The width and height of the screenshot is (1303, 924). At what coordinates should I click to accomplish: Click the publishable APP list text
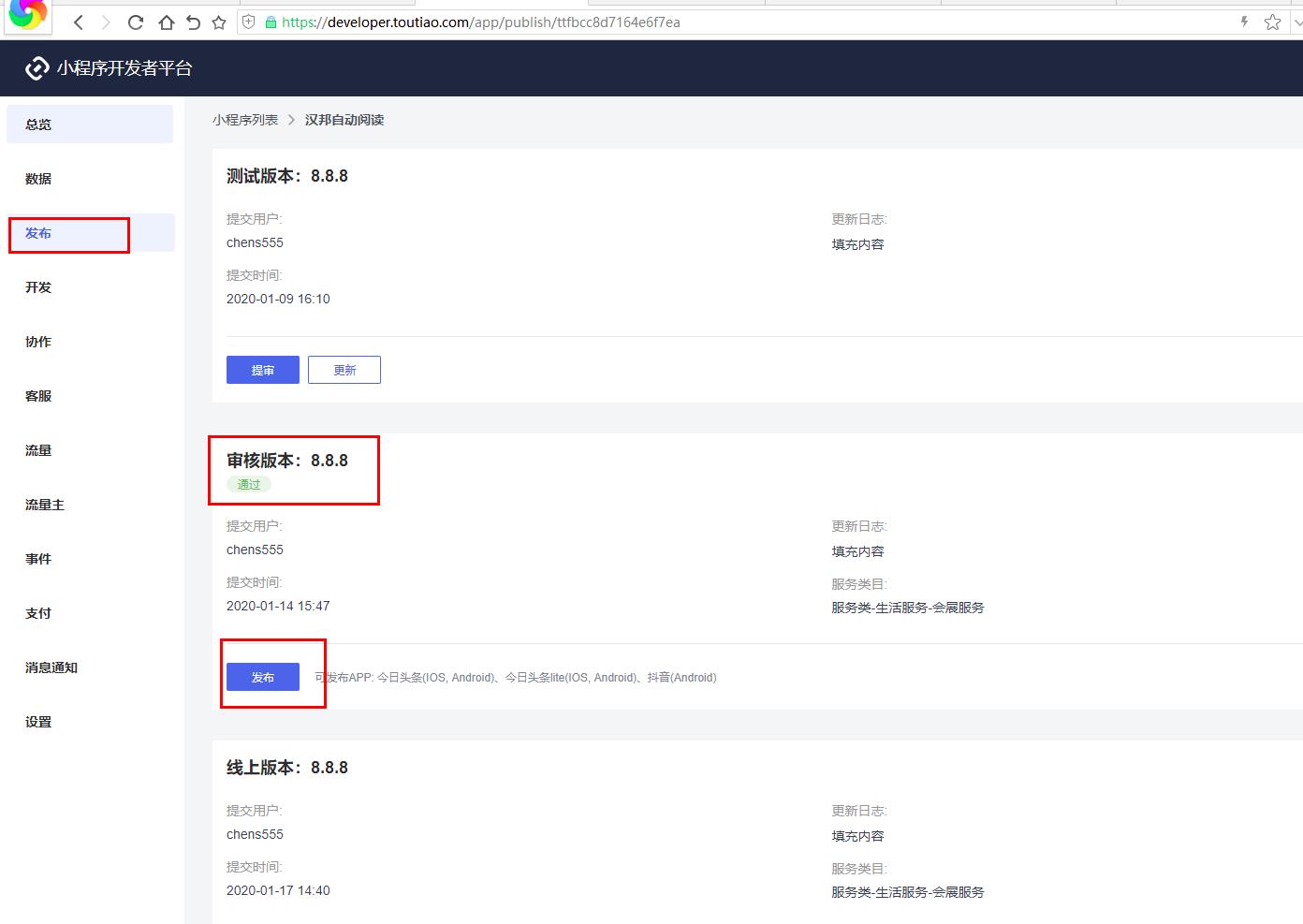(x=516, y=678)
